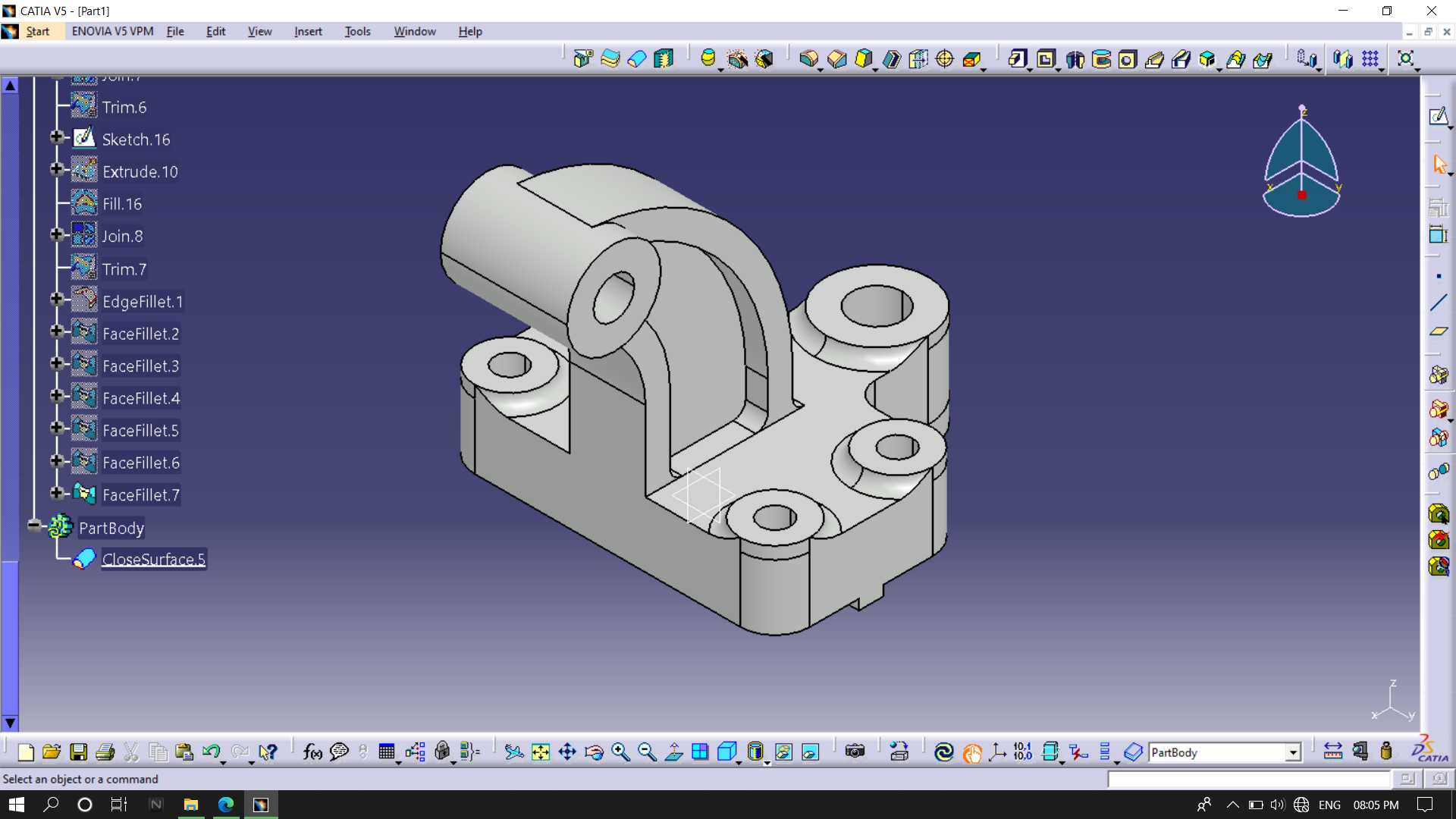Select FaceFillet.7 in the tree
This screenshot has height=819, width=1456.
click(x=141, y=494)
